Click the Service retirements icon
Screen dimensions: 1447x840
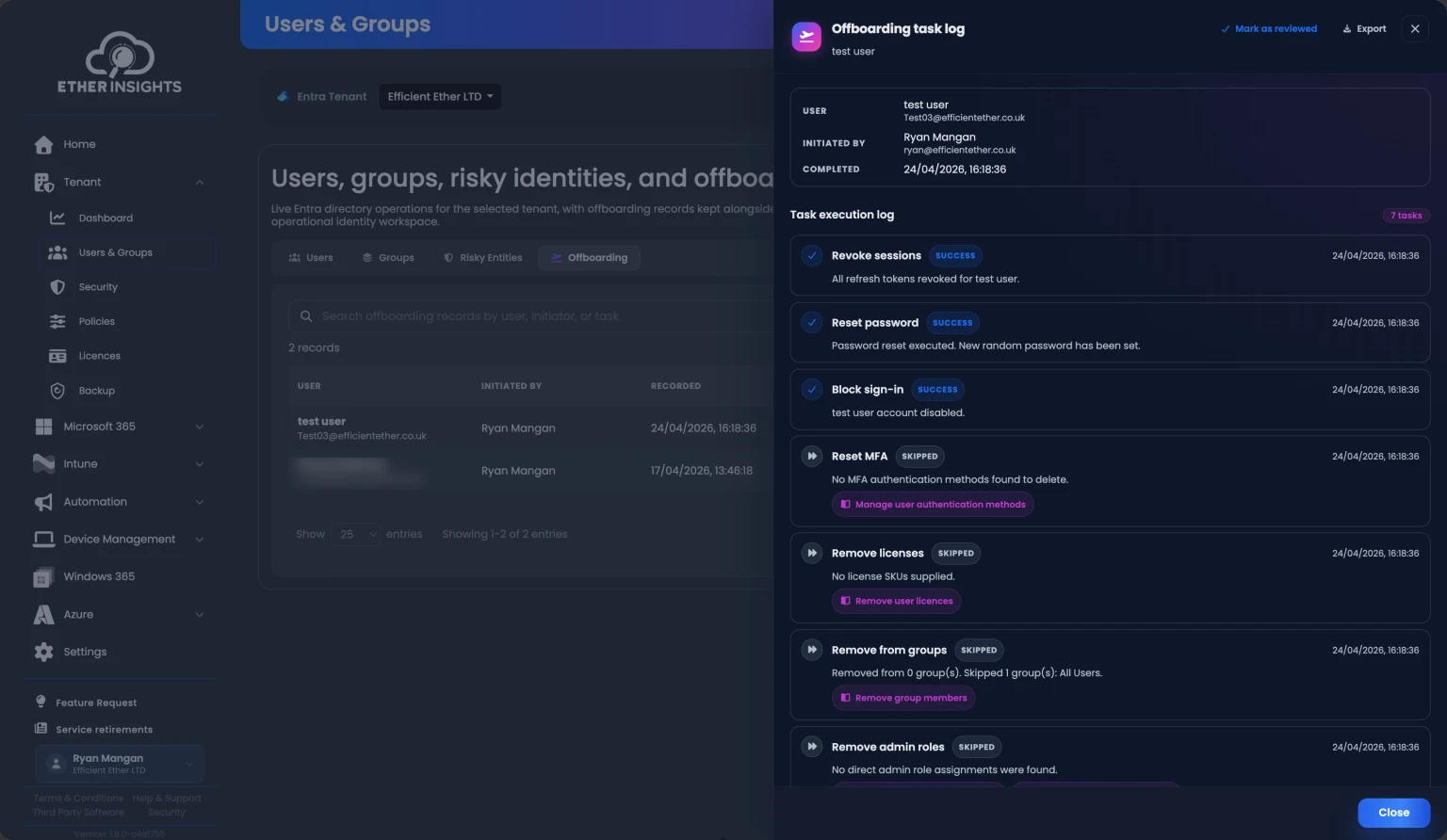(x=41, y=728)
